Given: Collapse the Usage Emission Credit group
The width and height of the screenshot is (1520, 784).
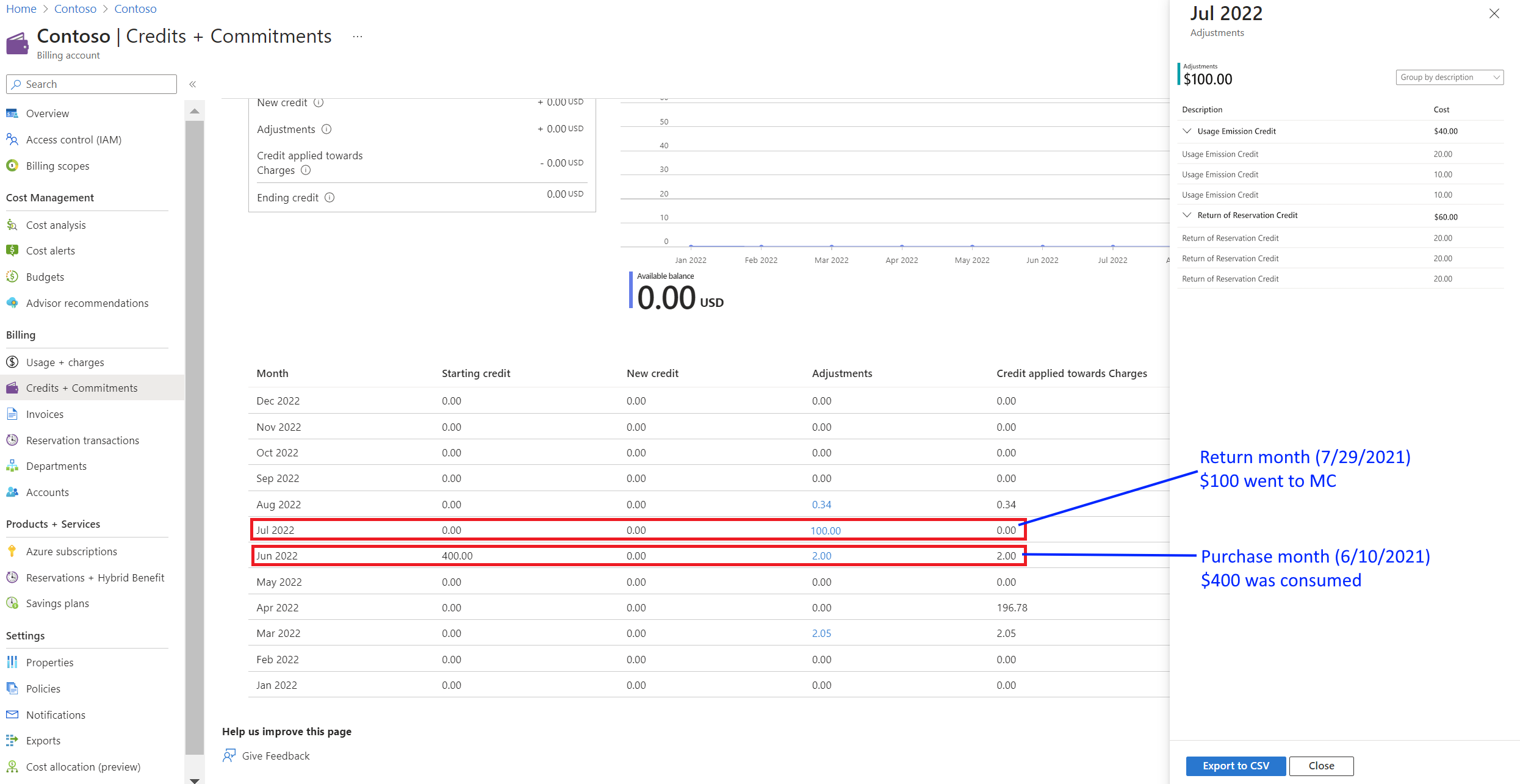Looking at the screenshot, I should 1187,131.
